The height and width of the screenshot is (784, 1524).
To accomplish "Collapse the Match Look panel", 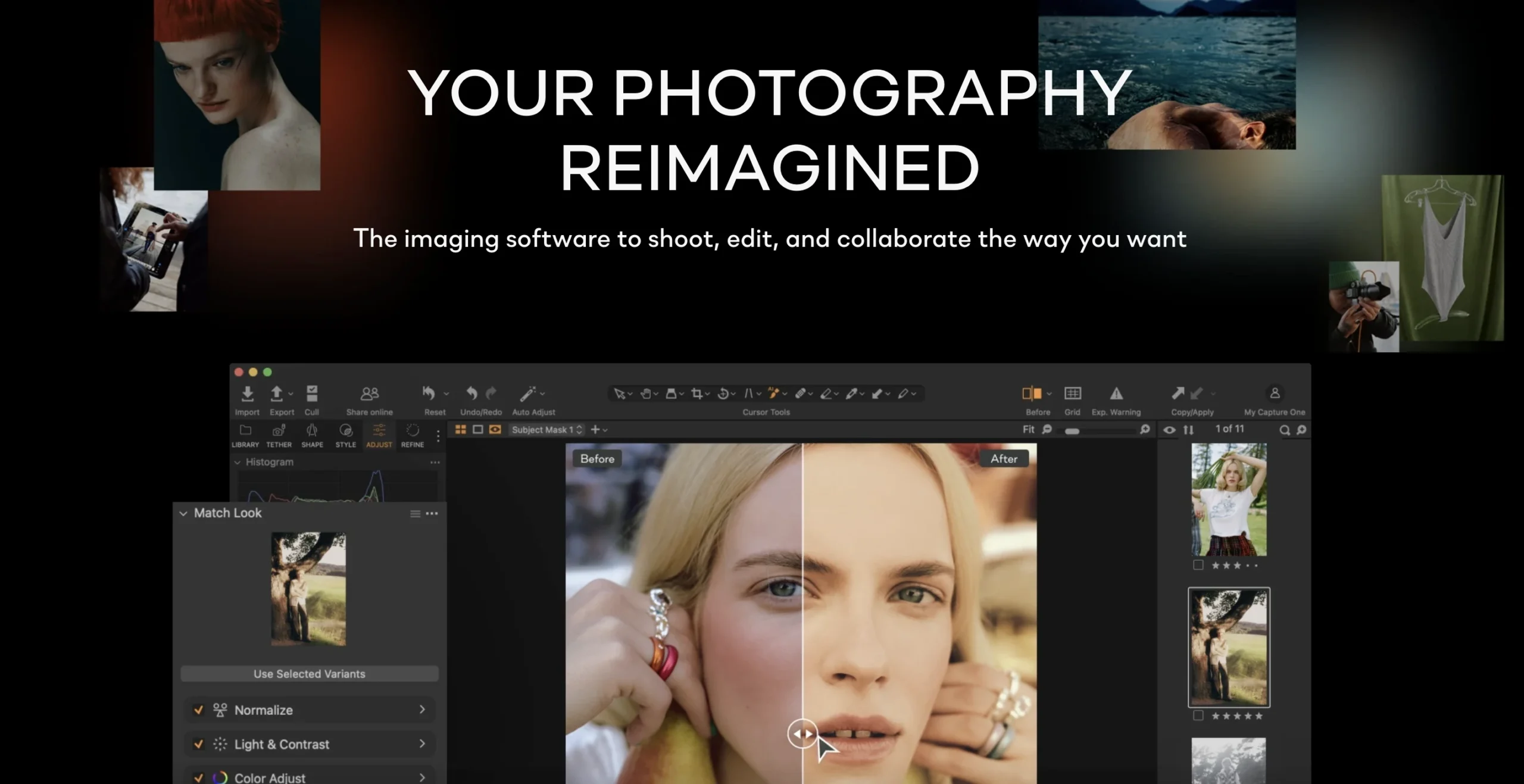I will [x=183, y=513].
